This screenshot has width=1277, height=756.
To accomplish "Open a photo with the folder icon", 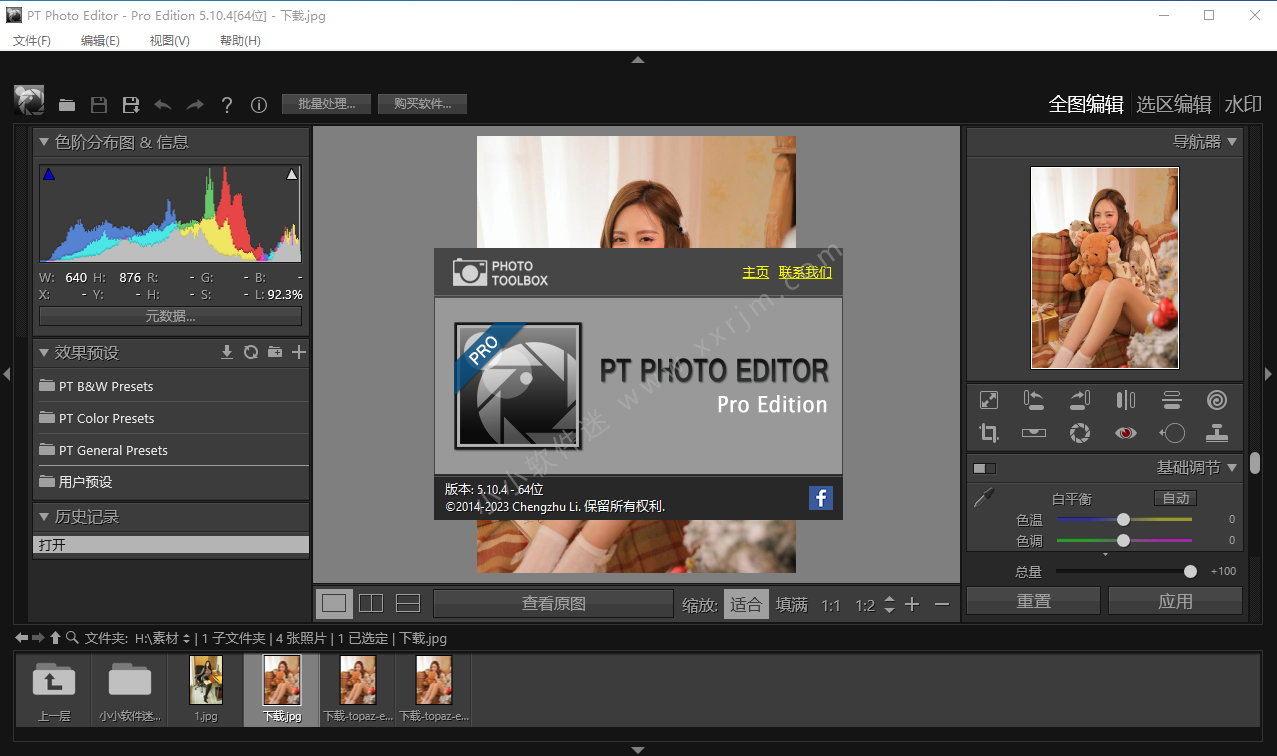I will click(67, 104).
